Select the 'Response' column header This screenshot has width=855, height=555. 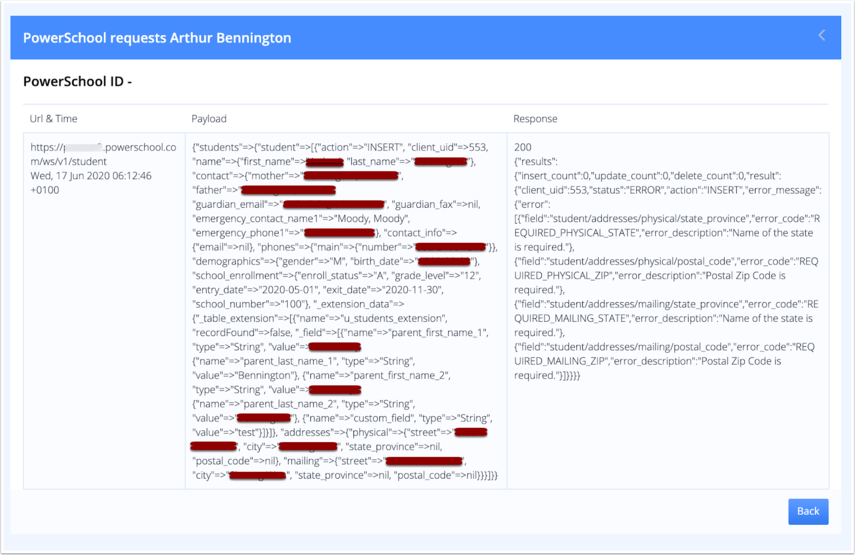pos(535,118)
